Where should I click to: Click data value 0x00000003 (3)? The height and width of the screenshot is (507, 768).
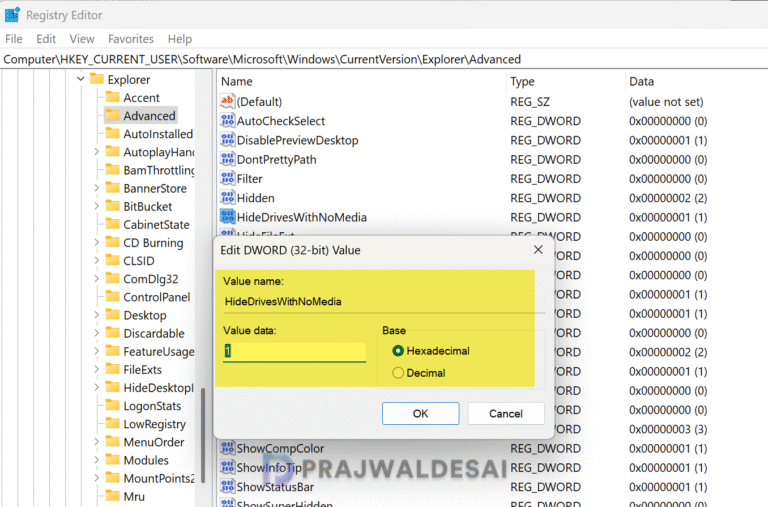(668, 429)
